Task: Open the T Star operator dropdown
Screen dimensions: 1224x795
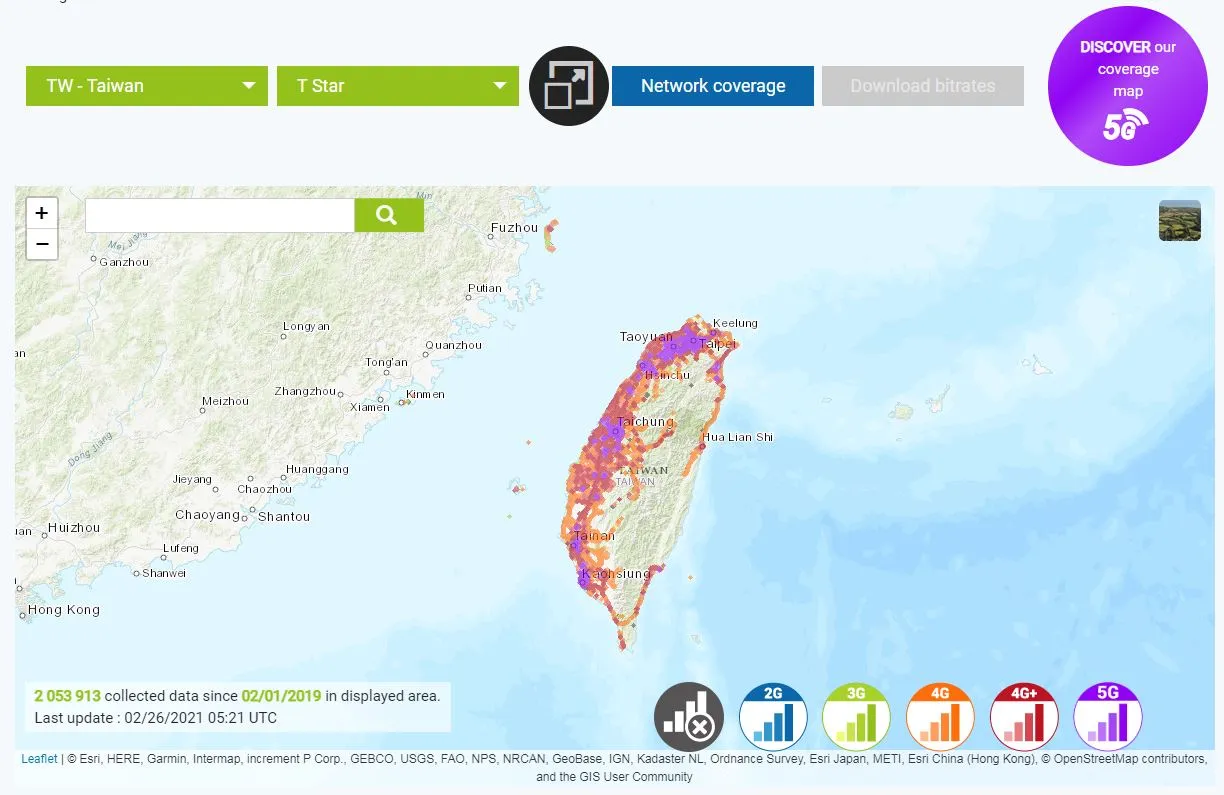Action: tap(398, 86)
